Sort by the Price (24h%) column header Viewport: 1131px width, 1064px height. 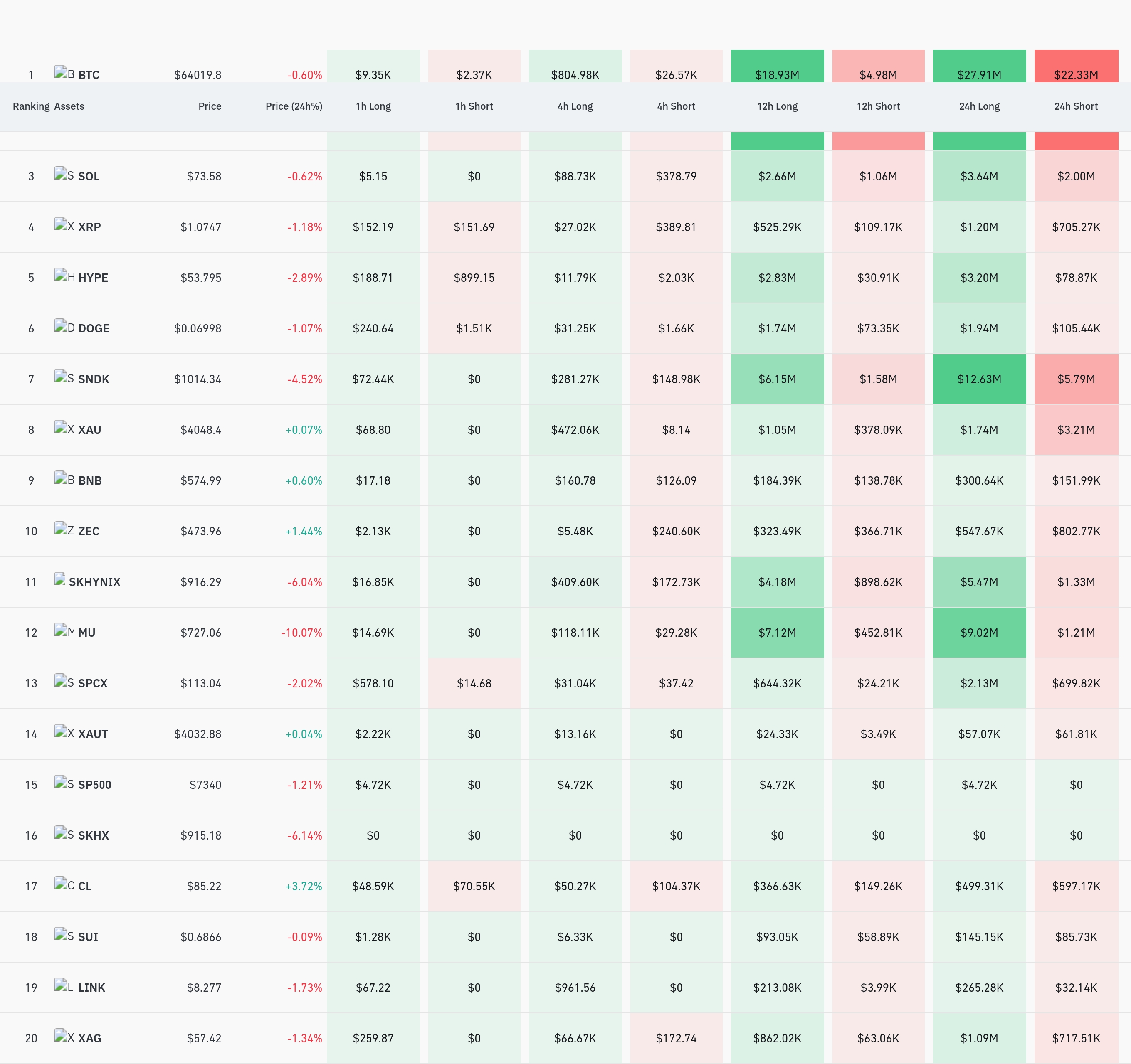point(294,106)
